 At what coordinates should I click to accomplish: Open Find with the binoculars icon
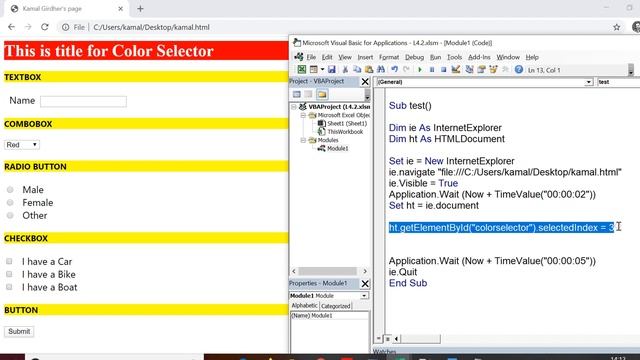(381, 70)
